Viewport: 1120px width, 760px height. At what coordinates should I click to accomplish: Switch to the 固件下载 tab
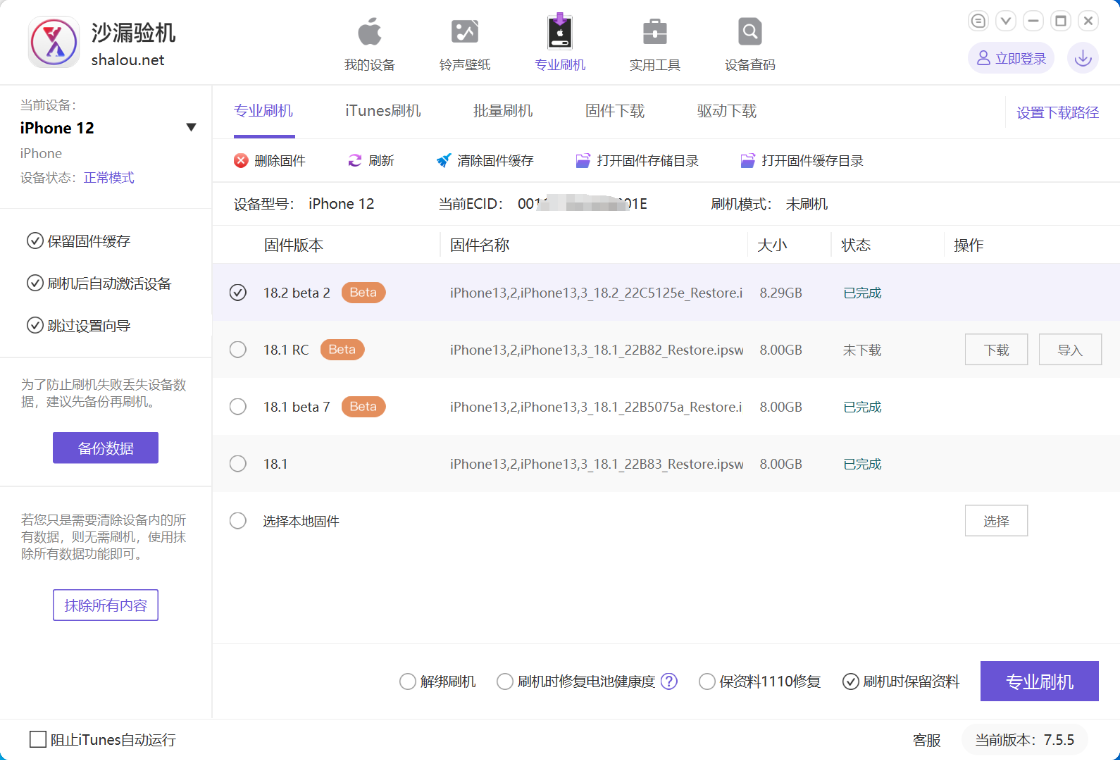coord(615,111)
